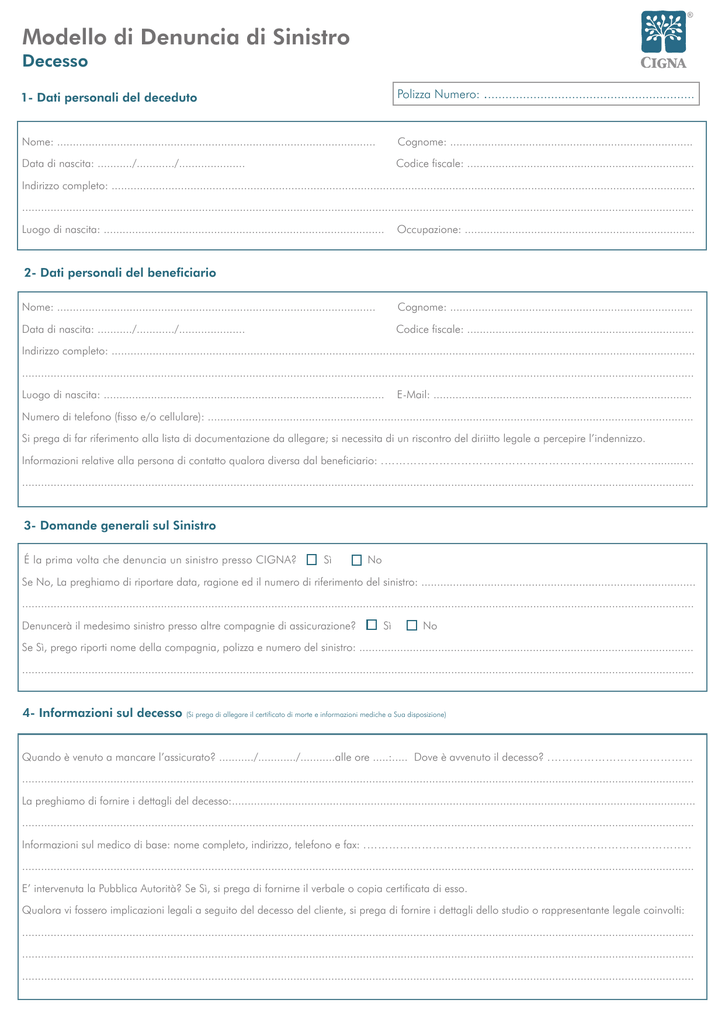Click deceased's Luogo di nascita field
Image resolution: width=725 pixels, height=1024 pixels.
[x=244, y=229]
